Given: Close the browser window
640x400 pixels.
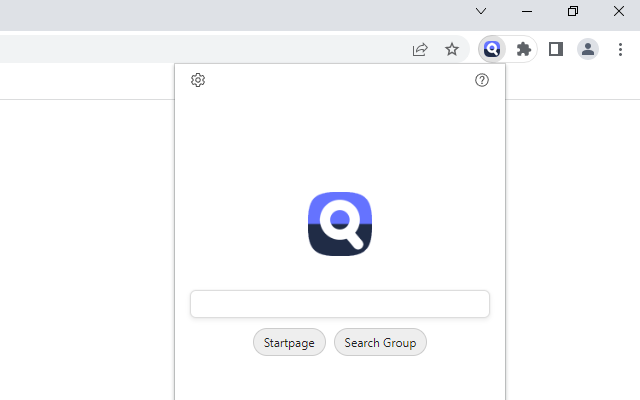Looking at the screenshot, I should [x=619, y=11].
